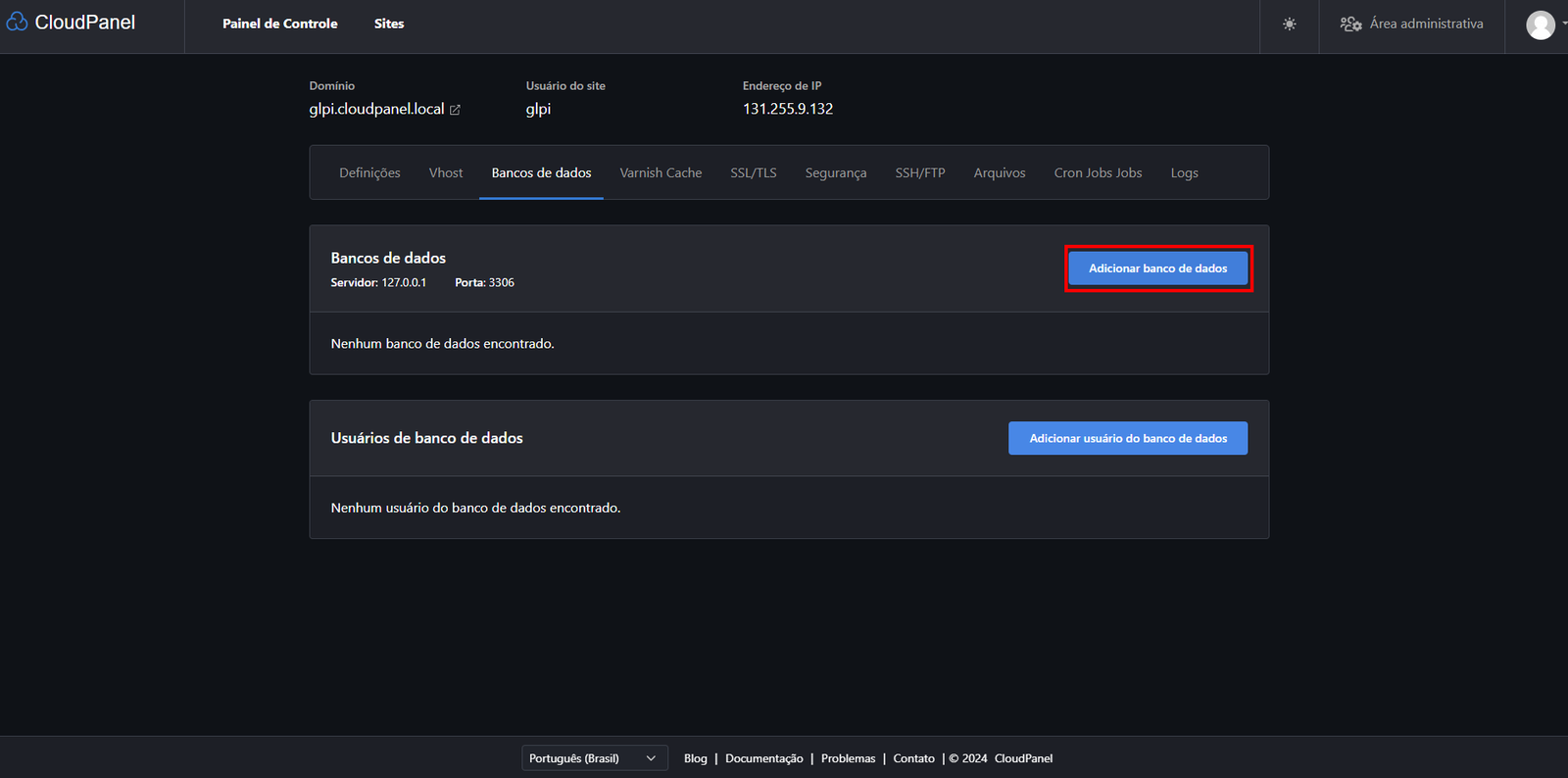Open the user avatar account menu
This screenshot has height=778, width=1568.
[1541, 24]
